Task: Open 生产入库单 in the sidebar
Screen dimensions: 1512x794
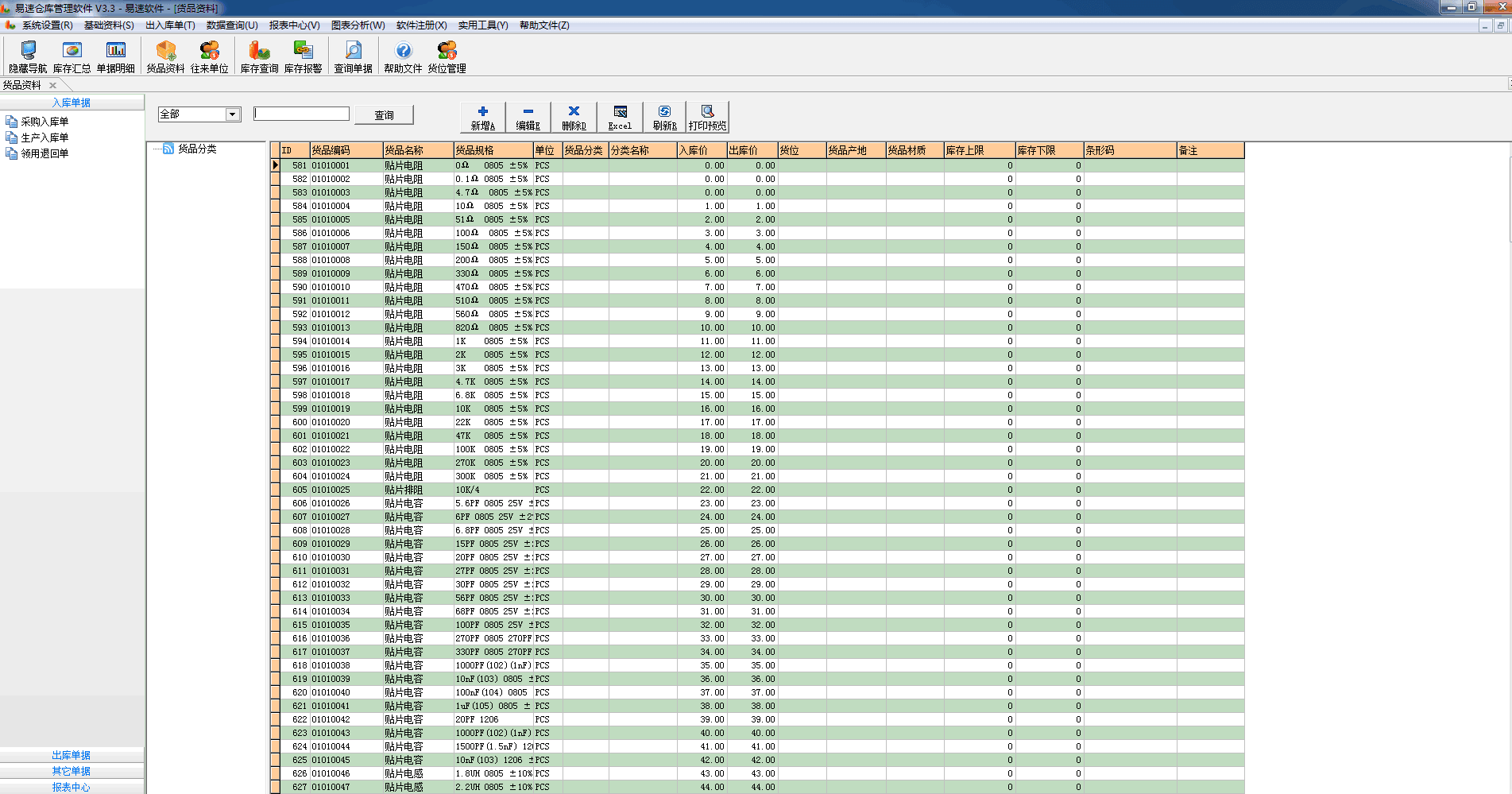Action: (44, 137)
